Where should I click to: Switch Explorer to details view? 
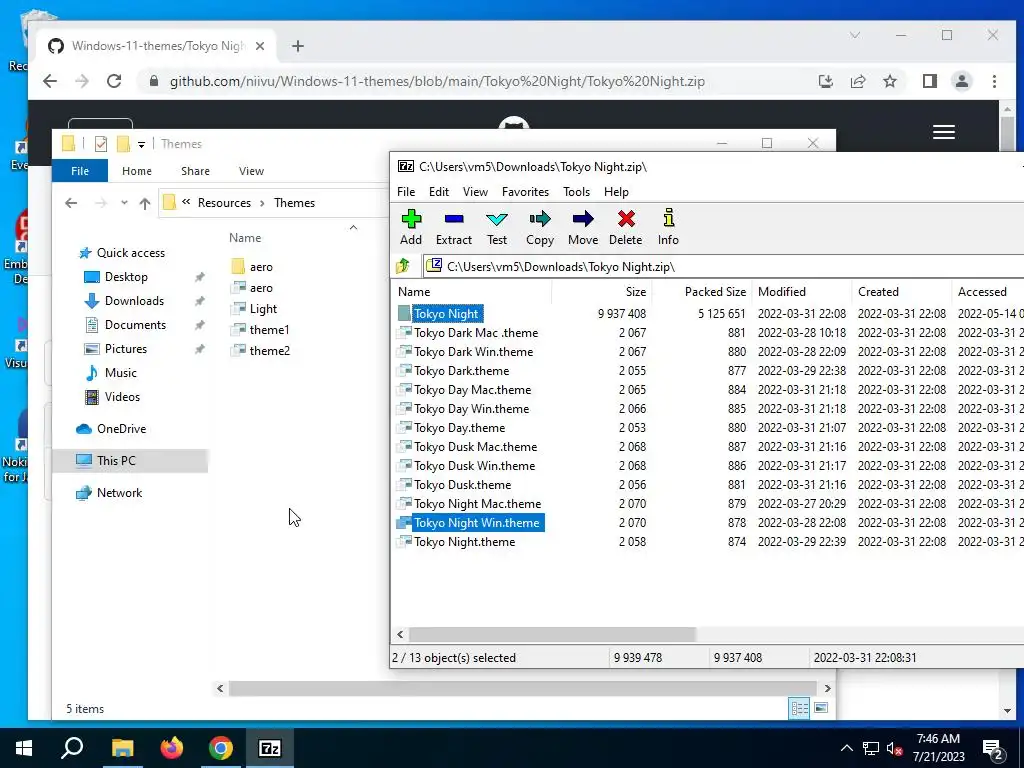[x=799, y=708]
